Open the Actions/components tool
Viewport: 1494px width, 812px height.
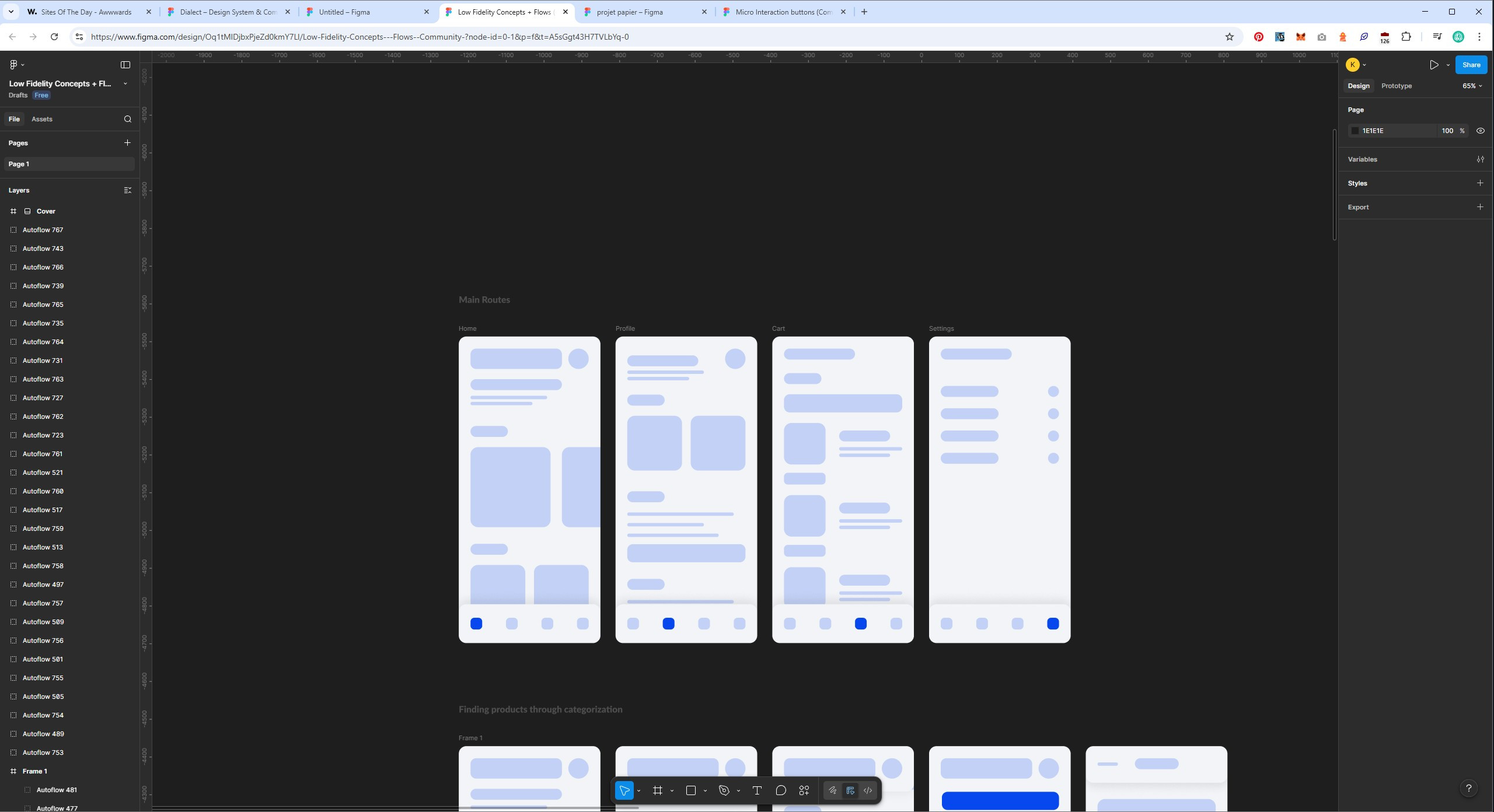[804, 790]
